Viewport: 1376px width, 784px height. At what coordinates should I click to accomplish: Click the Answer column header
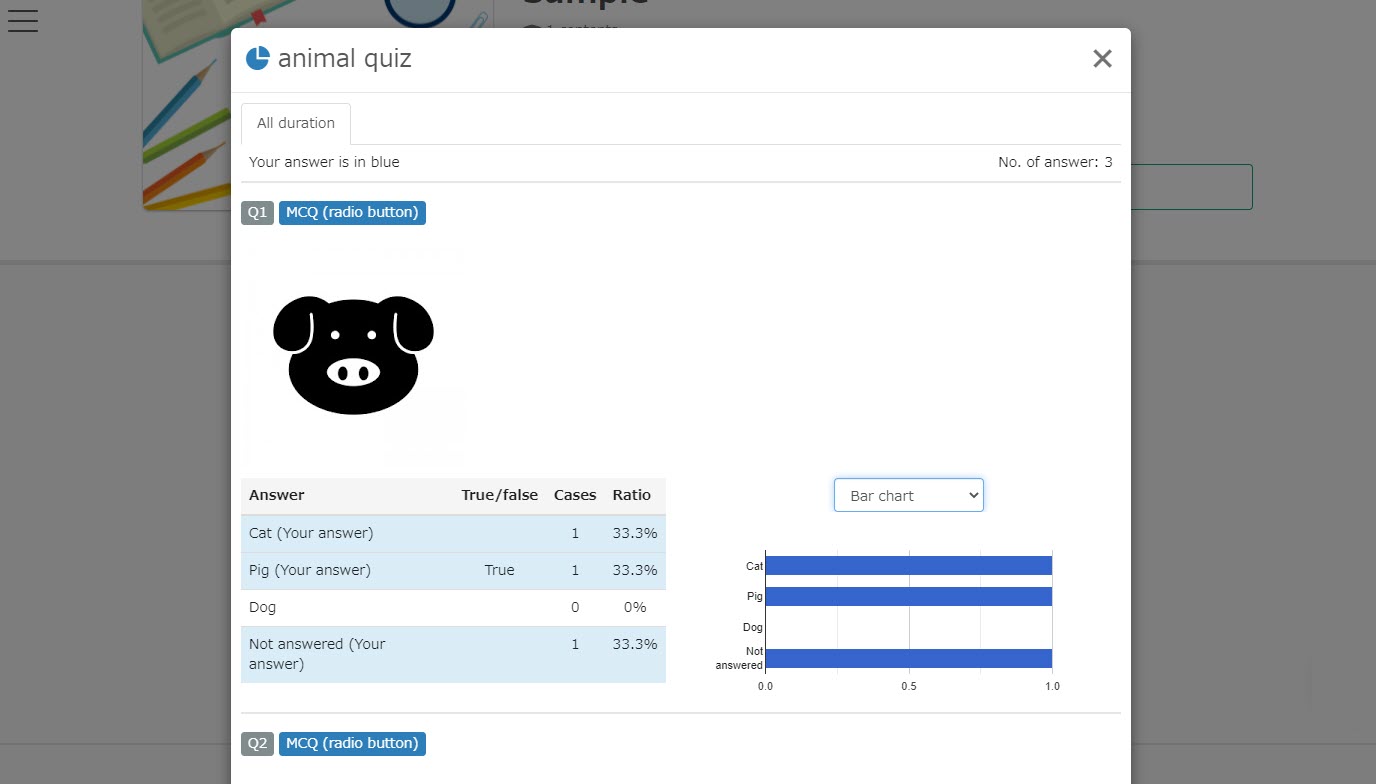tap(277, 495)
